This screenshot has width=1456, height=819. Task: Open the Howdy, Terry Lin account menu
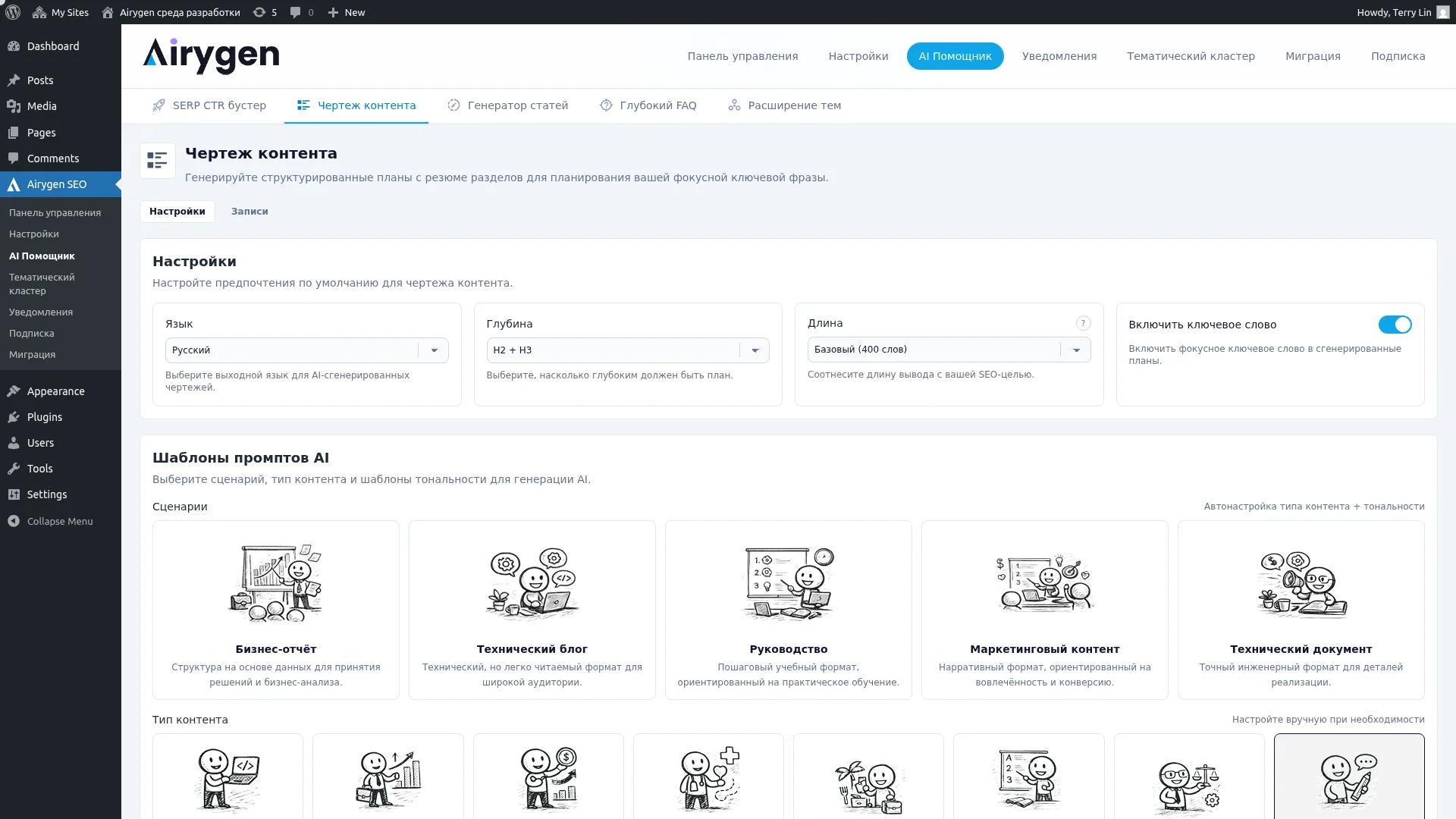coord(1403,12)
